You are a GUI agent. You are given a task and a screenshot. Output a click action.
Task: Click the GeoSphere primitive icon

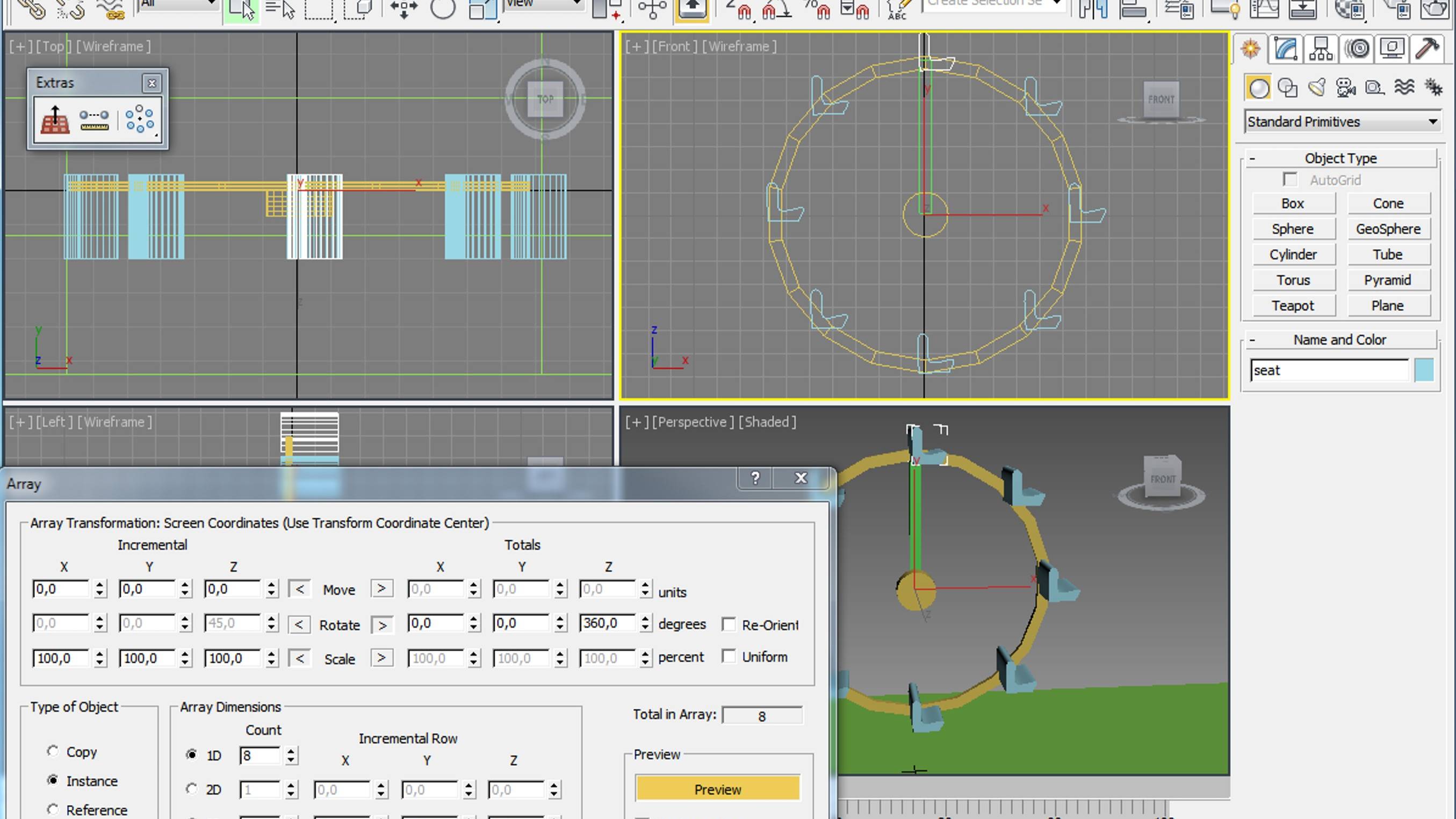(x=1388, y=228)
